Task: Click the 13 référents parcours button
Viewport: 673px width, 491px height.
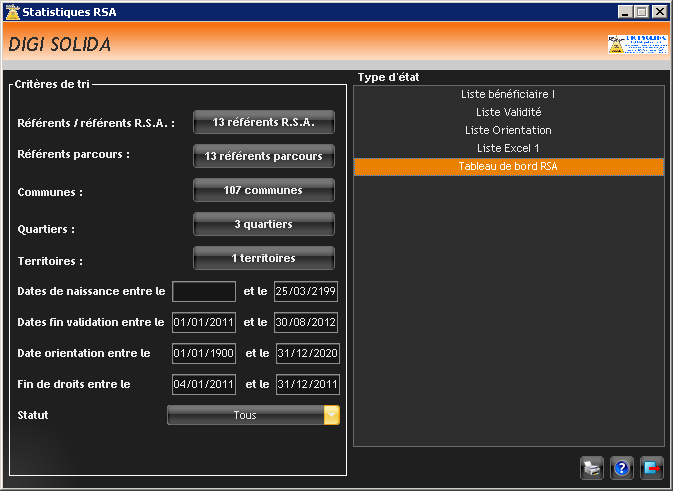Action: [x=263, y=156]
